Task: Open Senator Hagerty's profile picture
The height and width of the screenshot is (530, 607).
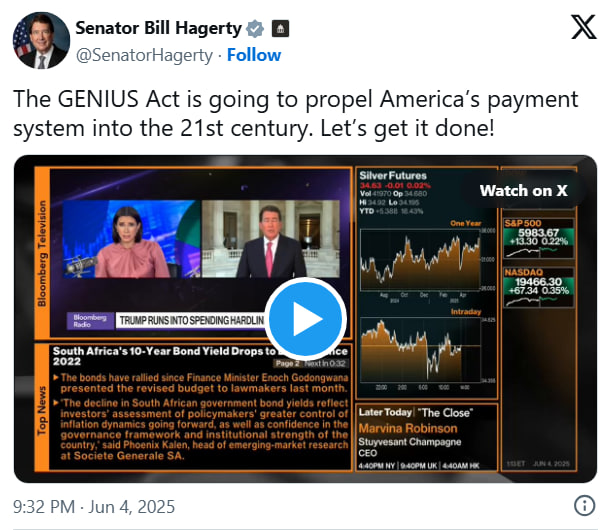Action: [41, 40]
